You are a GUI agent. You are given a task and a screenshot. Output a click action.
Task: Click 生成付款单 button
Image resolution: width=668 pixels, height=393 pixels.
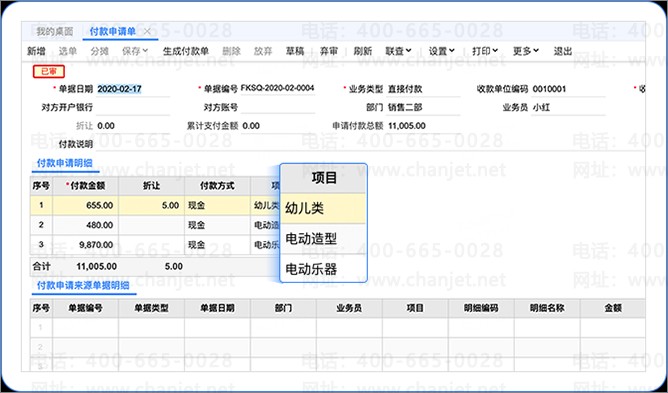pos(186,51)
